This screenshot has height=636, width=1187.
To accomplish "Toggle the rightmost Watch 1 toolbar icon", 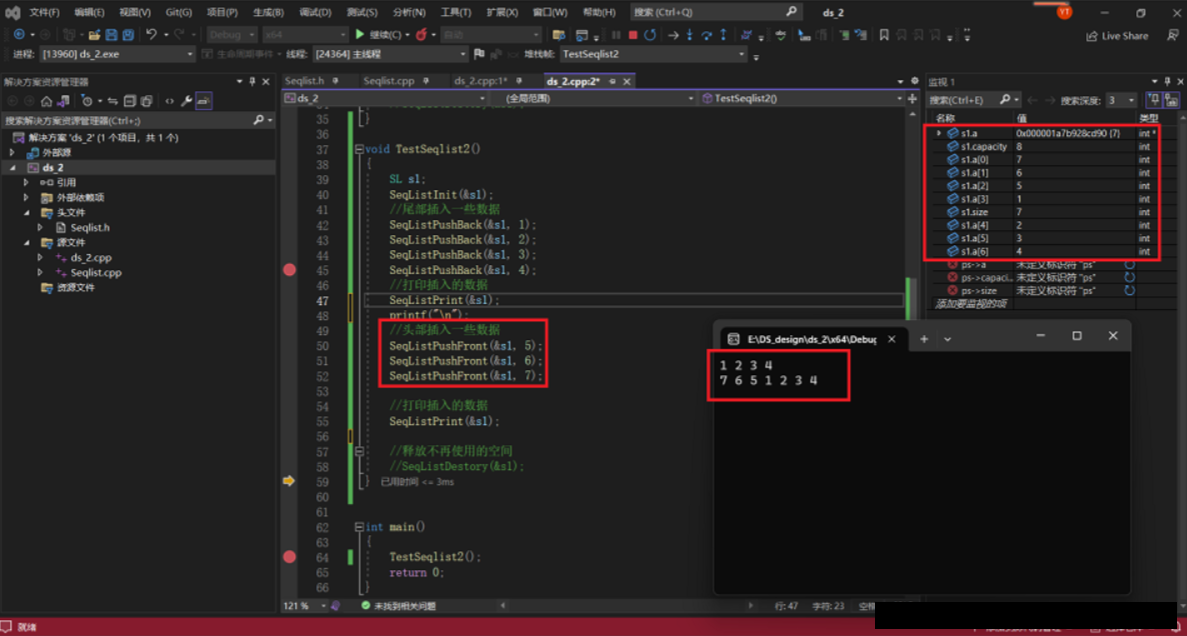I will click(x=1171, y=100).
